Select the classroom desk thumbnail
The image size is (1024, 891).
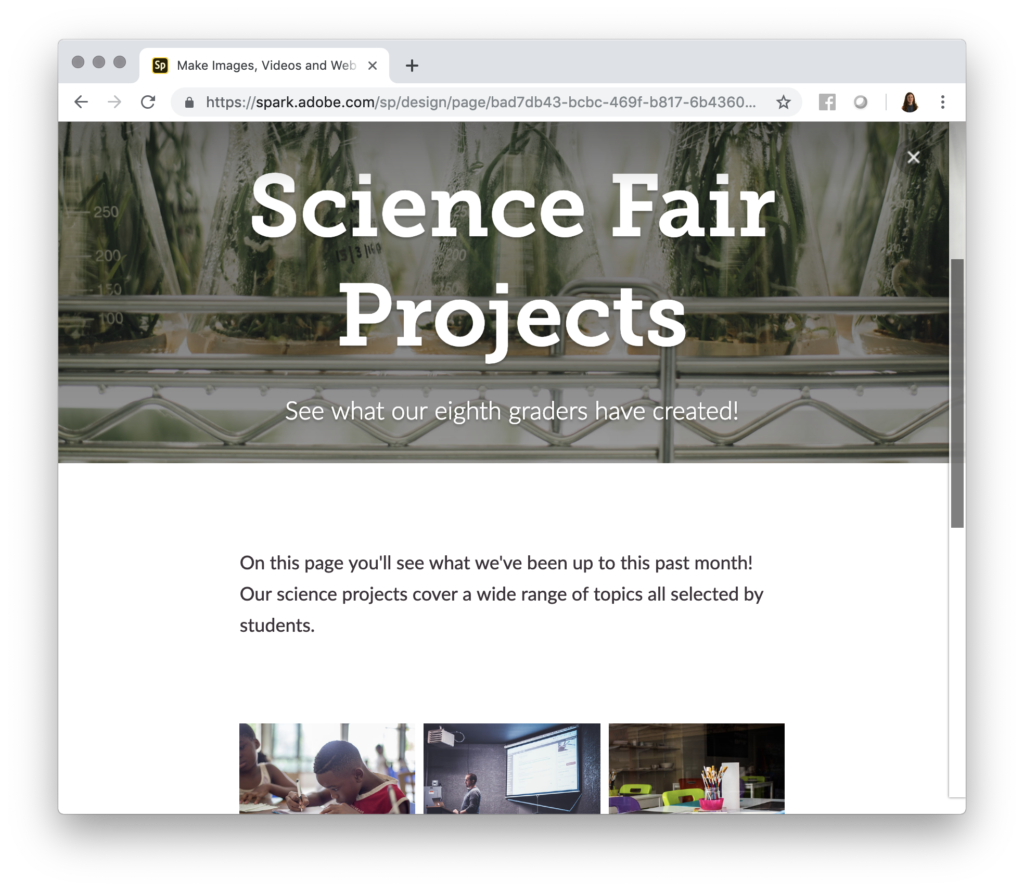click(696, 770)
